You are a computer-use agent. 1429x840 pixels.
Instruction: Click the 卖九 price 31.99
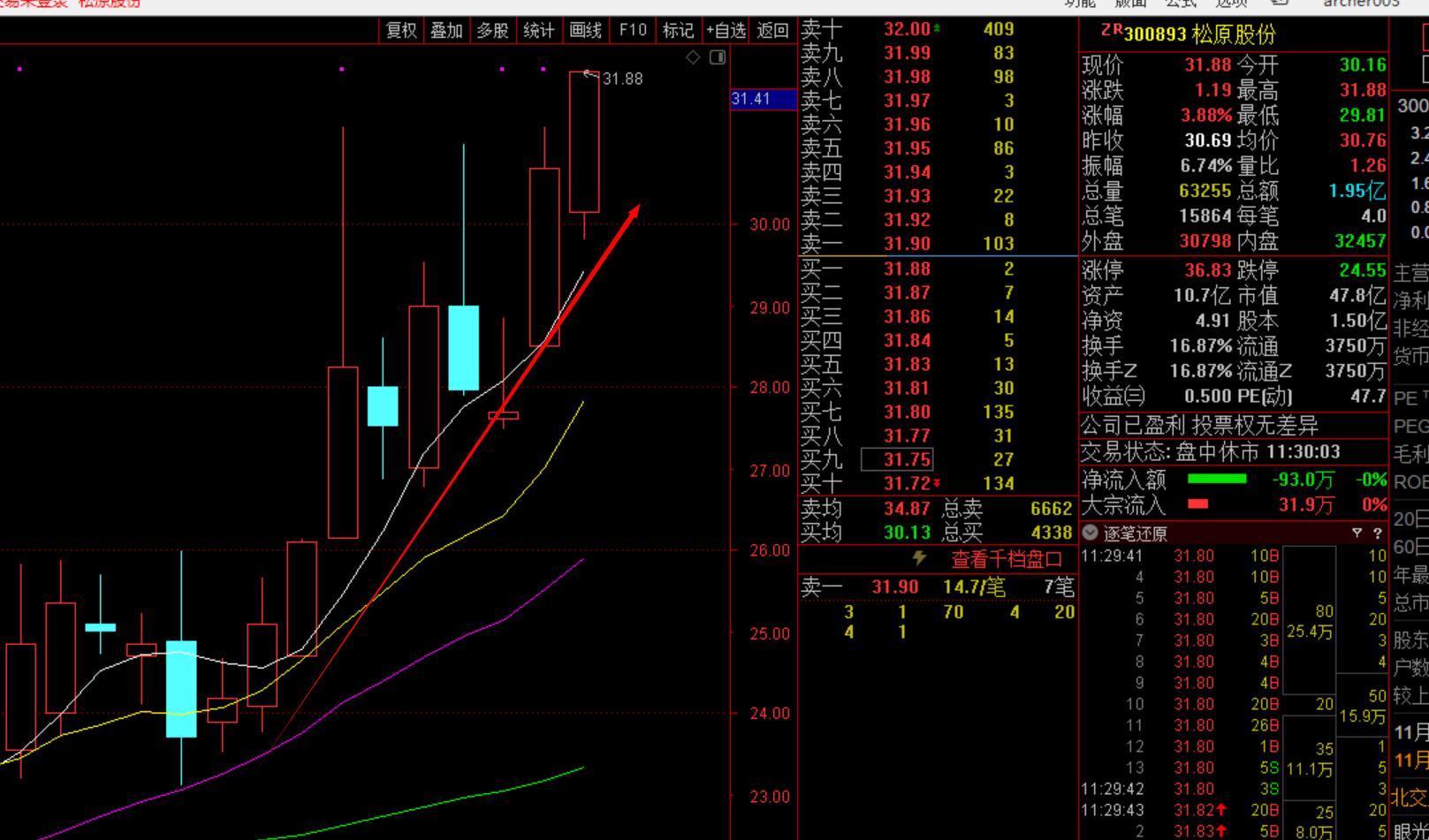click(x=907, y=53)
